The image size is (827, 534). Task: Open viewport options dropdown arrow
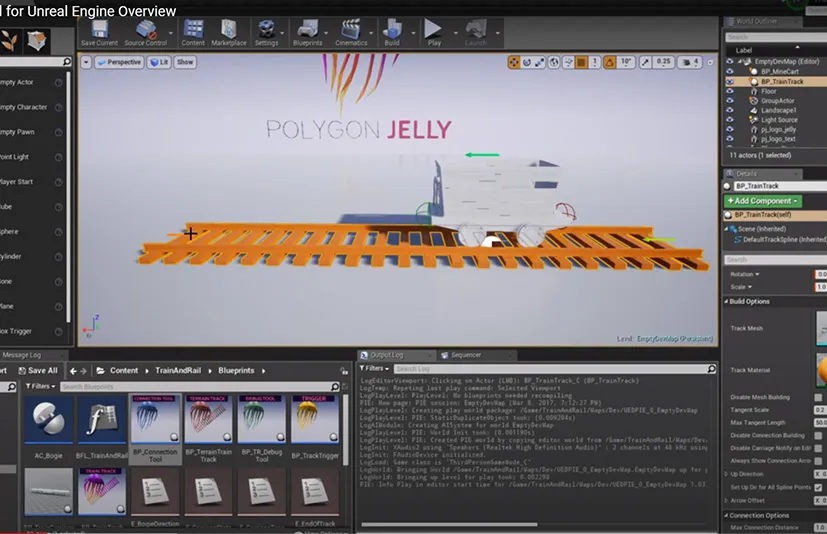point(86,62)
